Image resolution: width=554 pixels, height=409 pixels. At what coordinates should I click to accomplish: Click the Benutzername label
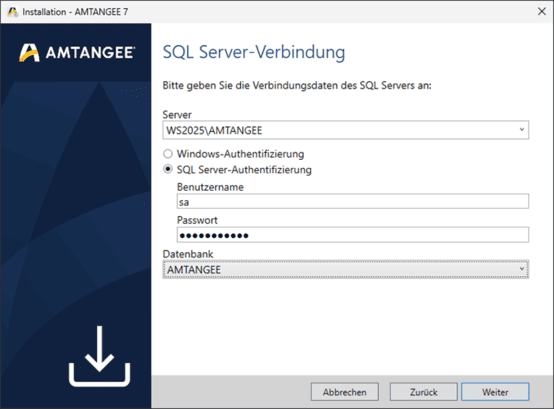(x=210, y=187)
